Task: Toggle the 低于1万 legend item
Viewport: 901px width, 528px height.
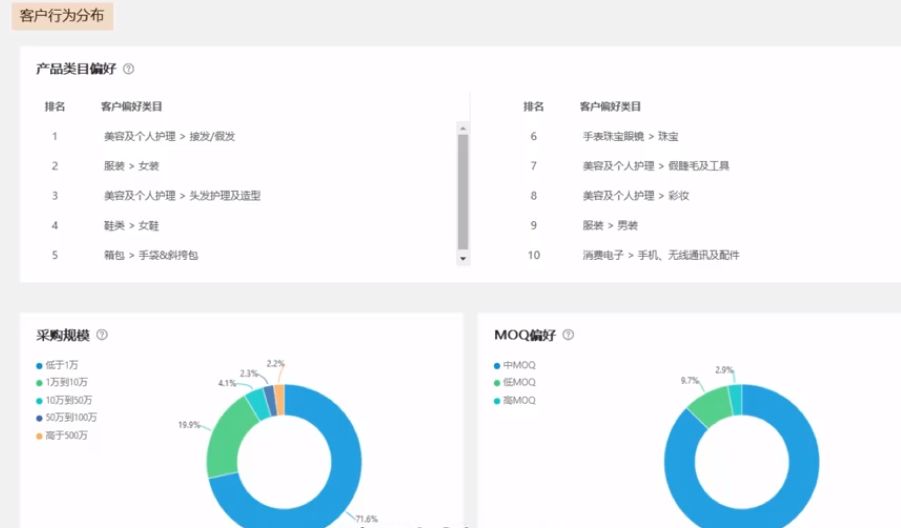Action: pos(57,365)
